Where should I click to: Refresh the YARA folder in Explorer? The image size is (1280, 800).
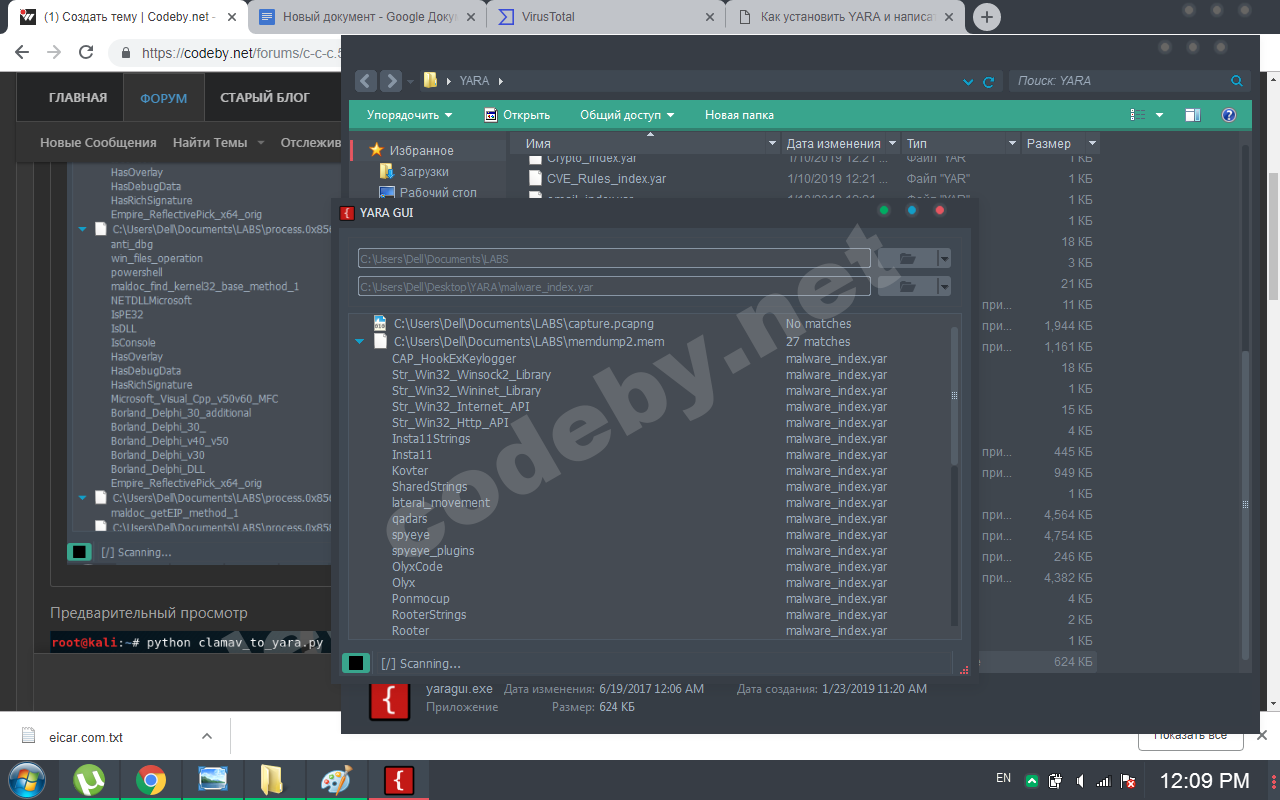pyautogui.click(x=989, y=82)
